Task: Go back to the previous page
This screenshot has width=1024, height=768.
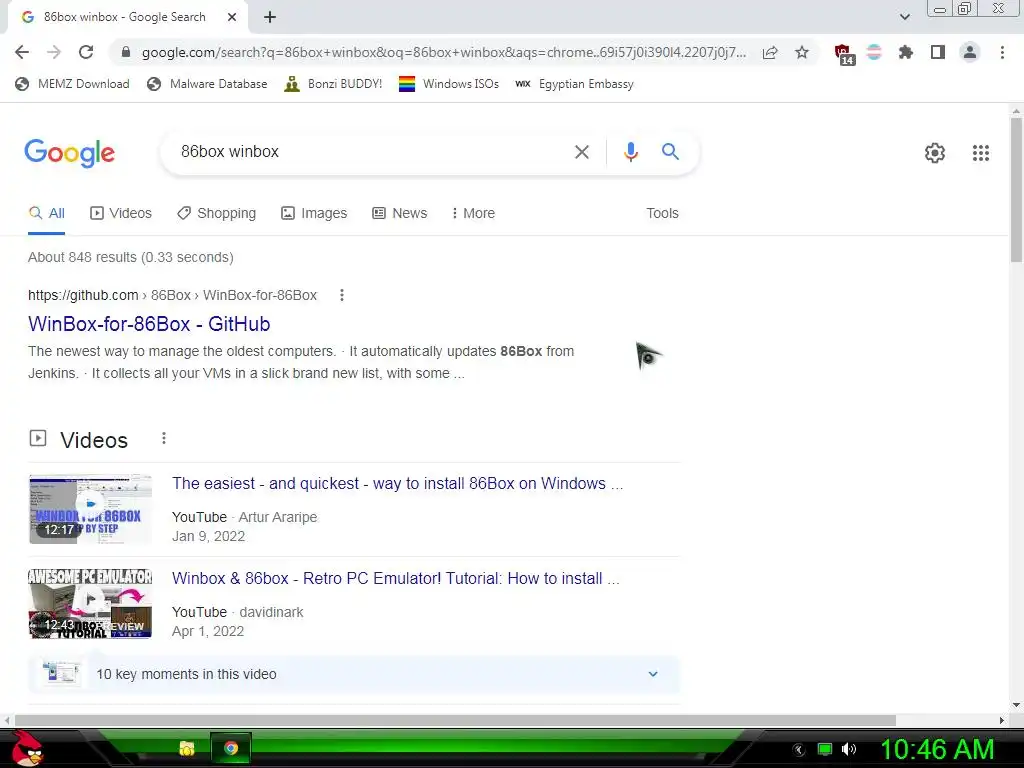Action: (22, 52)
